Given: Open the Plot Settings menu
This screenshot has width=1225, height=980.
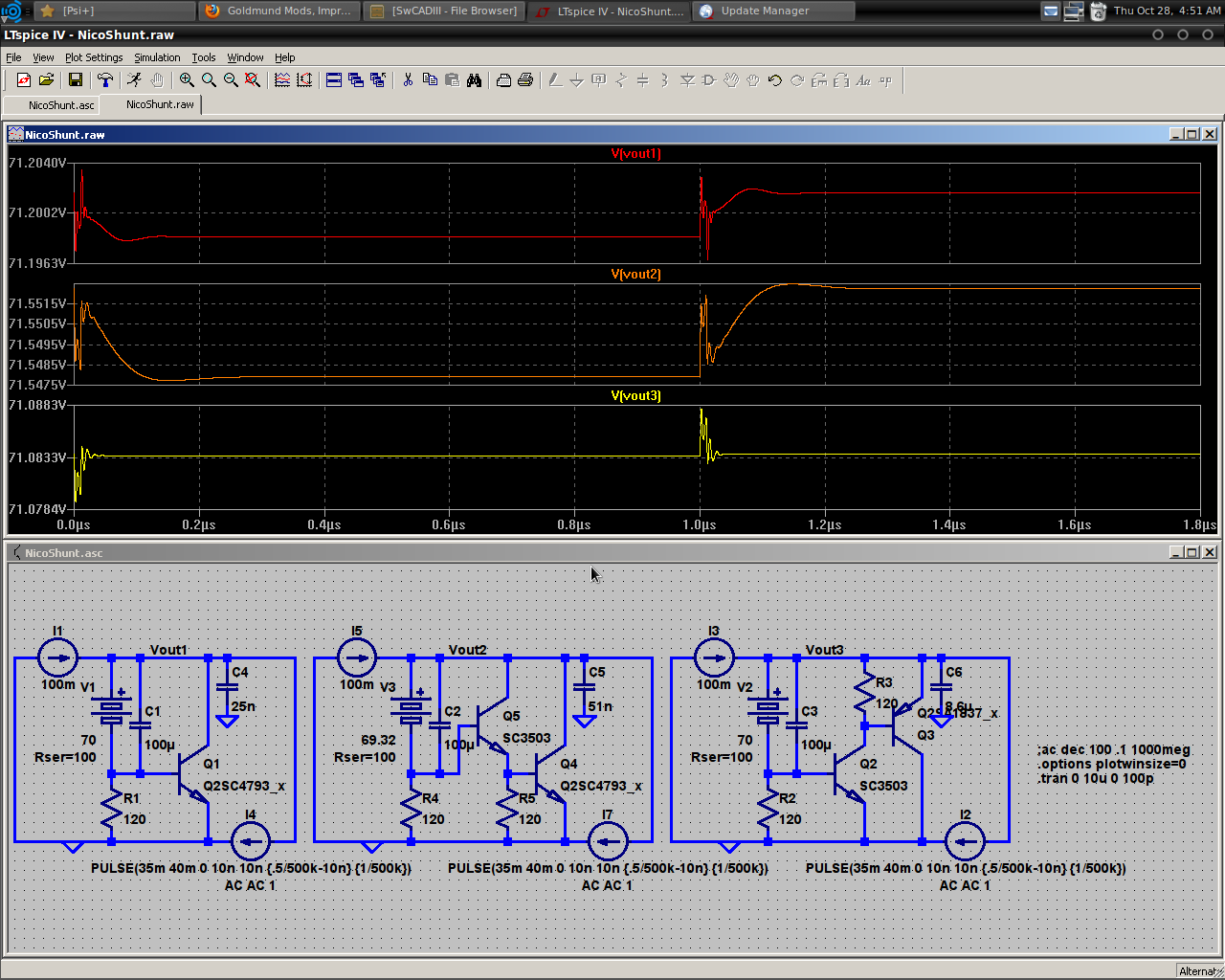Looking at the screenshot, I should (94, 57).
